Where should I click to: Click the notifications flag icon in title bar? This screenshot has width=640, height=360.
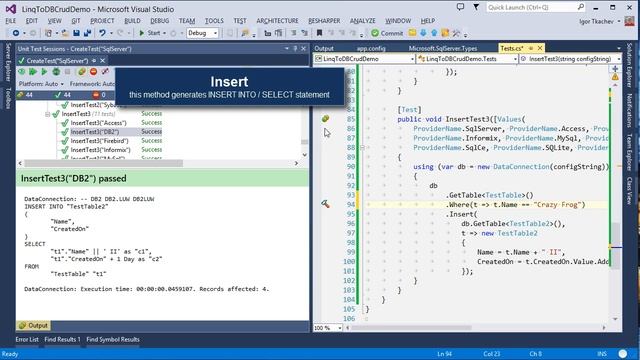pos(476,7)
